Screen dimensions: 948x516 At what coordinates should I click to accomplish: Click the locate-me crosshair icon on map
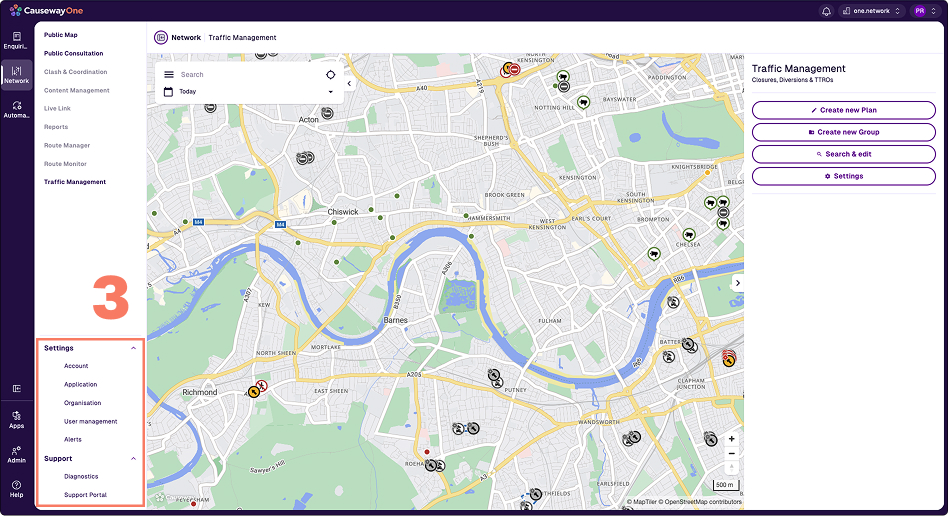coord(330,74)
